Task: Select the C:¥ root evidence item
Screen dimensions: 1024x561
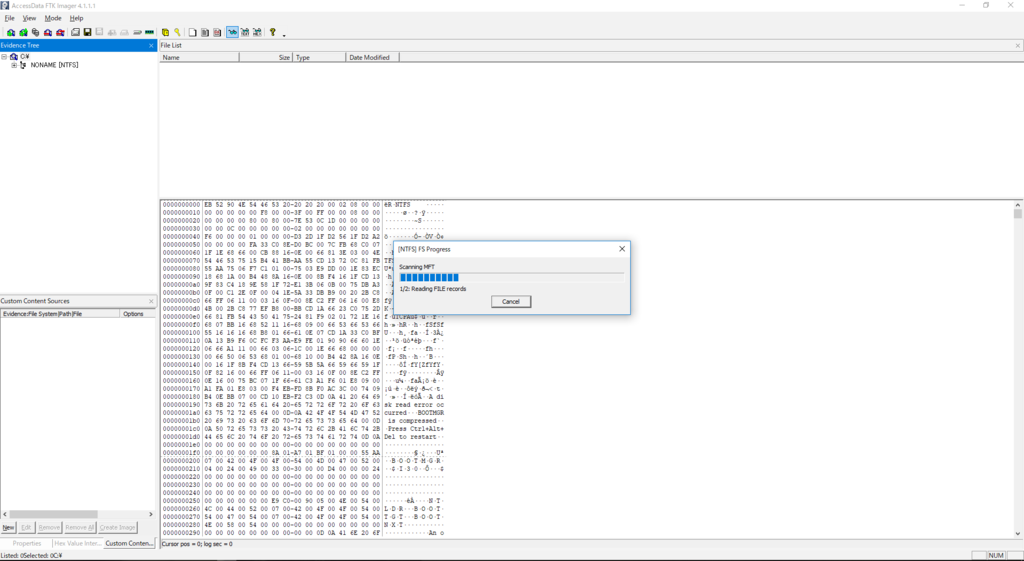Action: pos(25,57)
